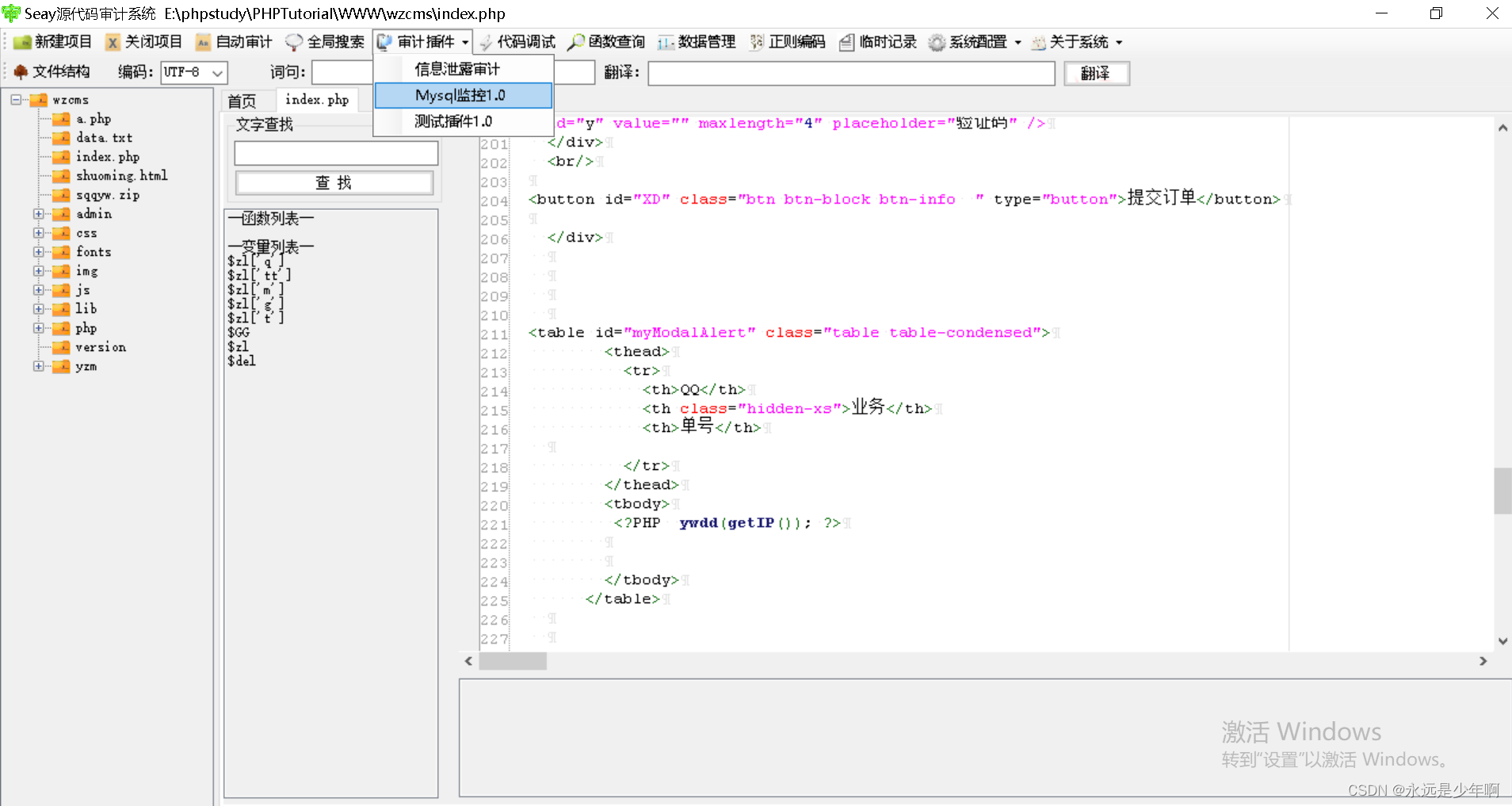Image resolution: width=1512 pixels, height=806 pixels.
Task: Expand the lib folder node
Action: coord(38,309)
